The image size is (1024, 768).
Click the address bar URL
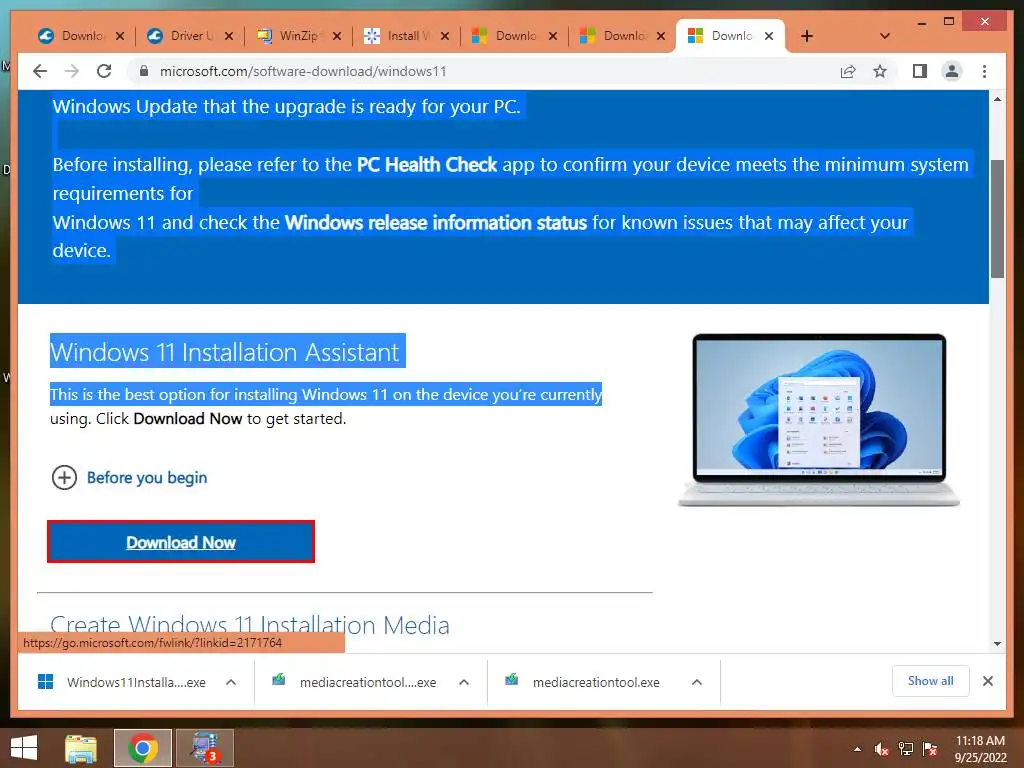pyautogui.click(x=303, y=71)
